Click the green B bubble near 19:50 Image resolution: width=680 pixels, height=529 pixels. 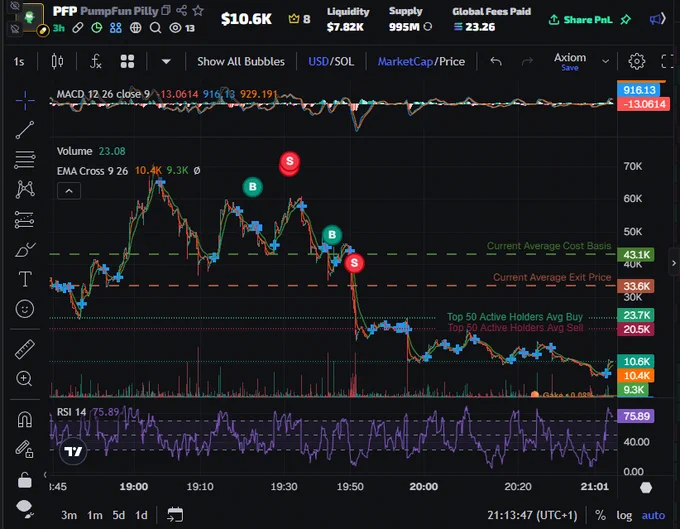(x=332, y=235)
